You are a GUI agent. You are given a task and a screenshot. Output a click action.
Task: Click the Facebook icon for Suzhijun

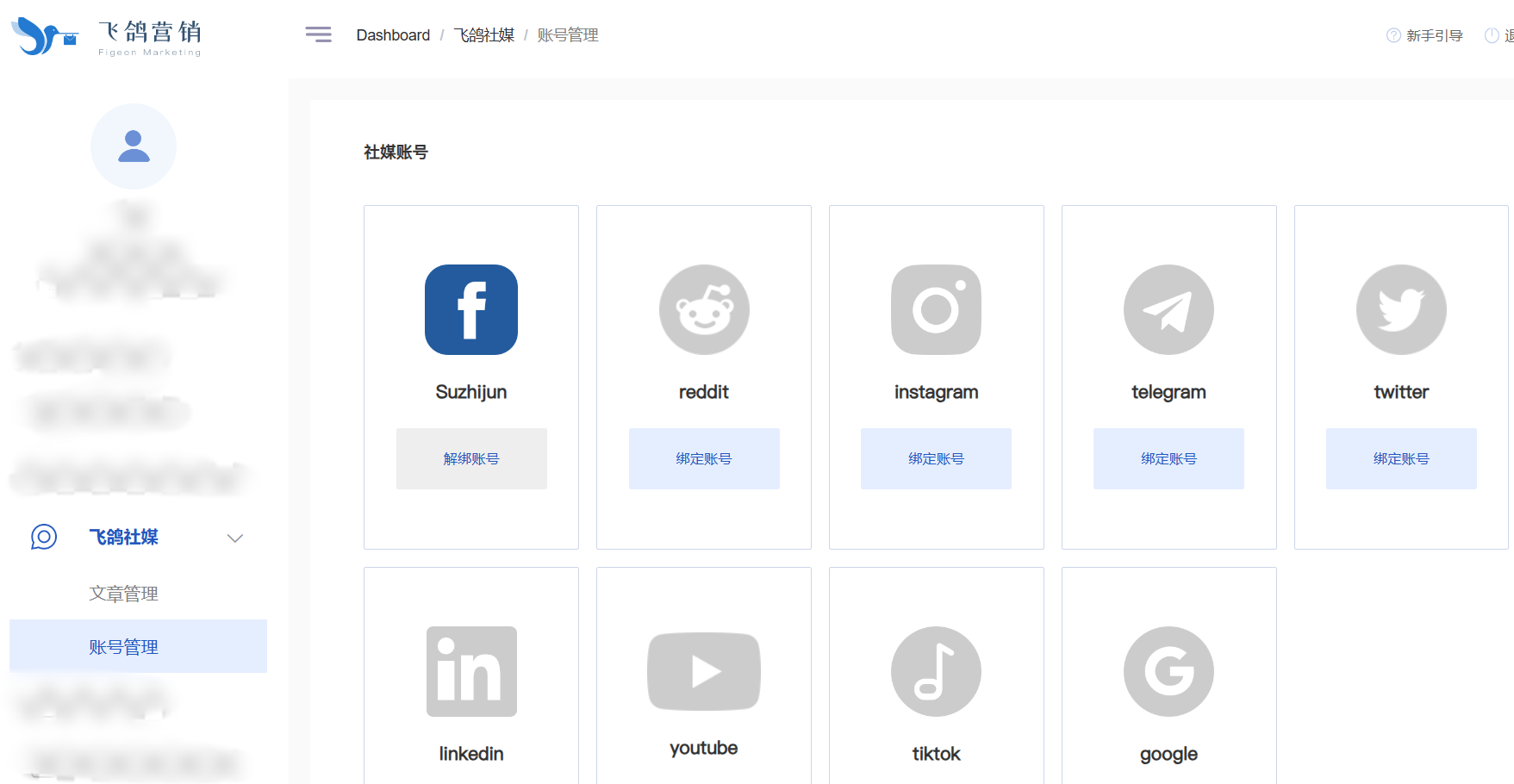pos(471,309)
